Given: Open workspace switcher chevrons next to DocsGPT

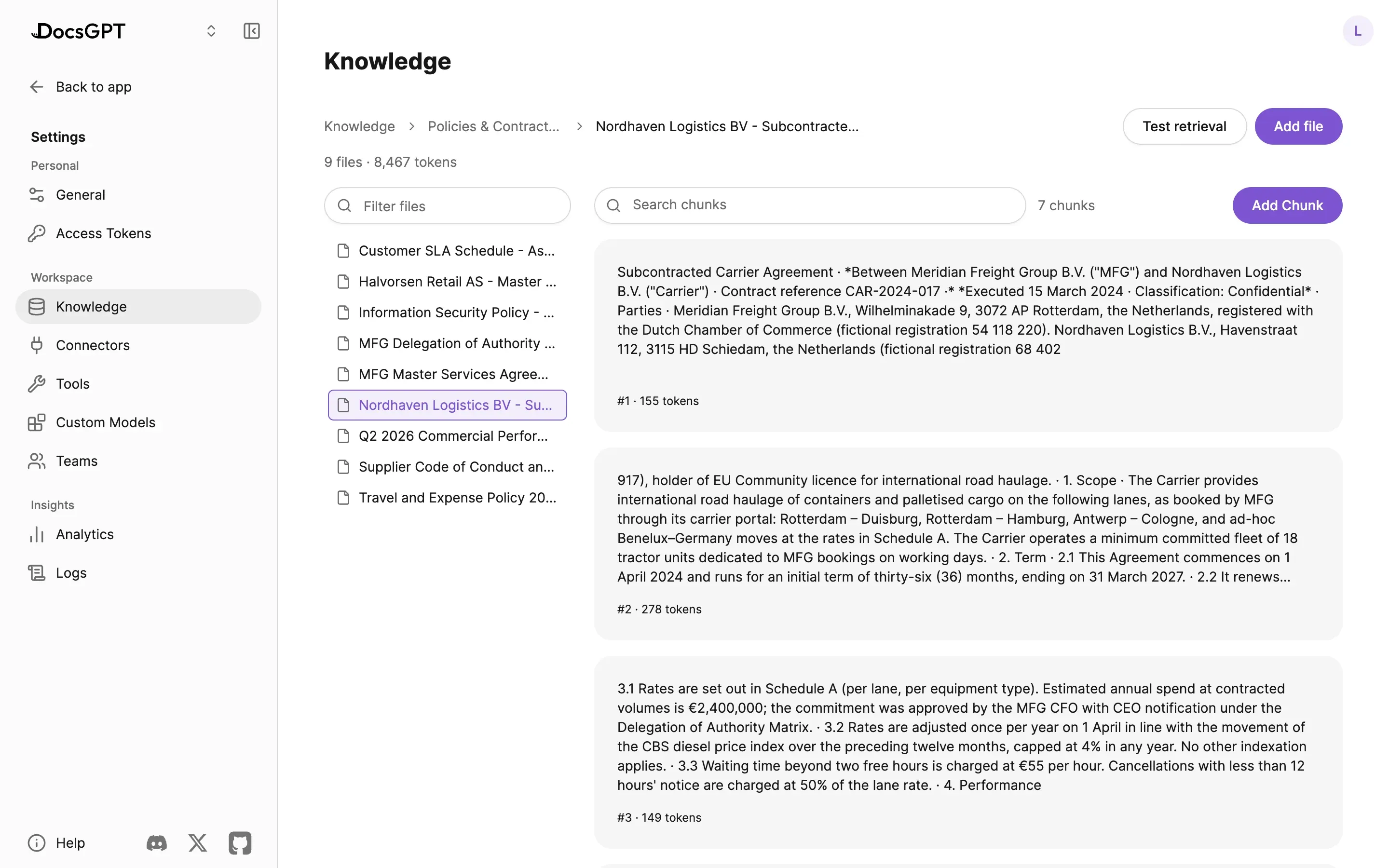Looking at the screenshot, I should tap(211, 31).
